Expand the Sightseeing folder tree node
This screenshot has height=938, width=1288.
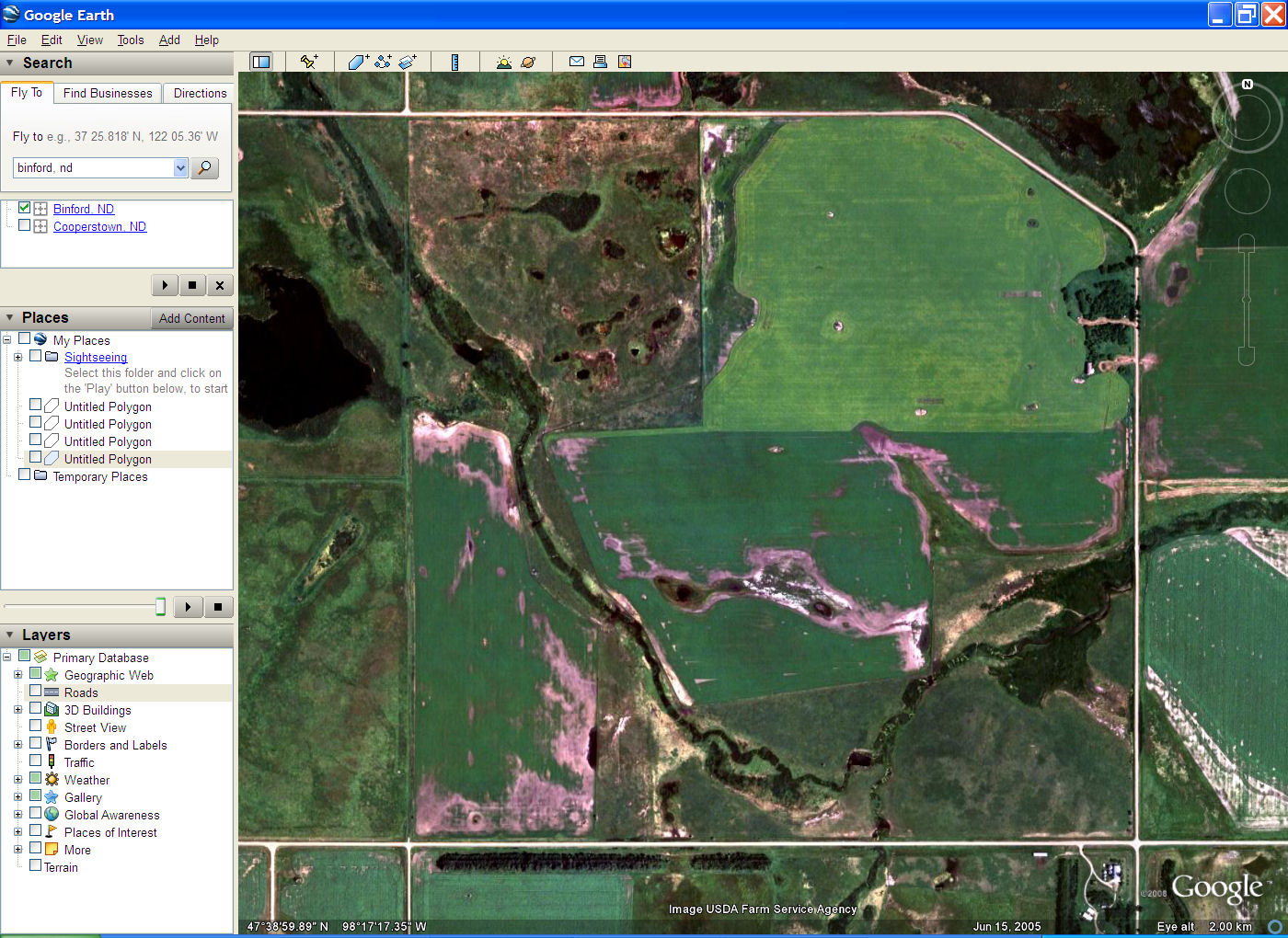pos(17,357)
